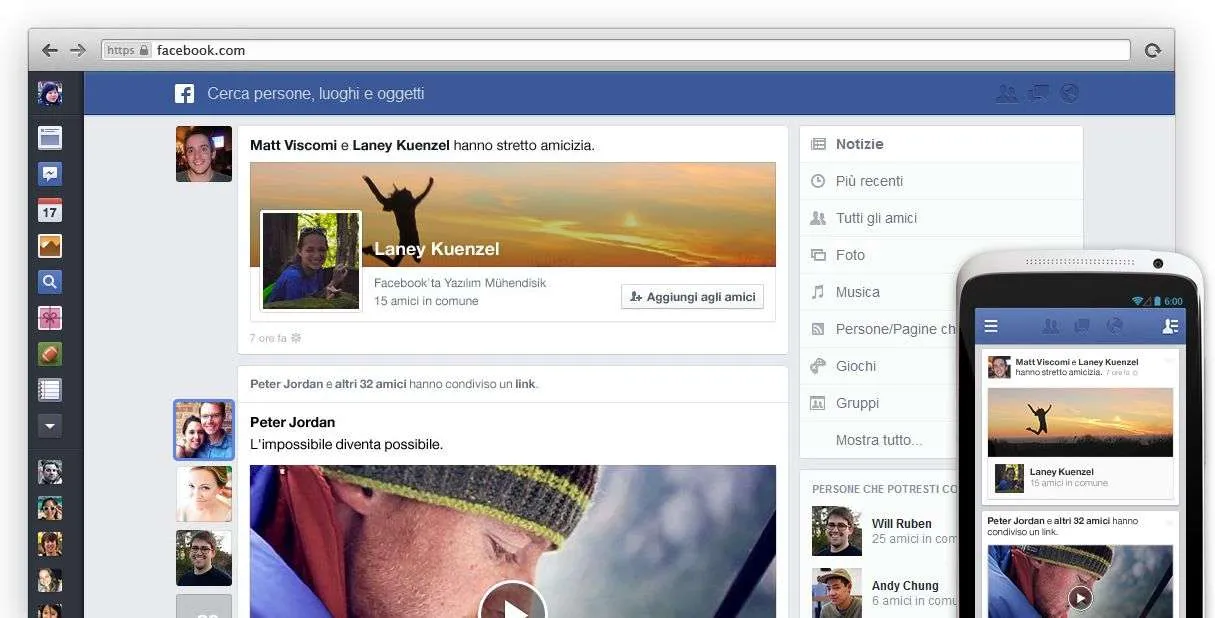This screenshot has height=618, width=1215.
Task: Open Laney Kuenzel's name link in the story header
Action: (x=401, y=145)
